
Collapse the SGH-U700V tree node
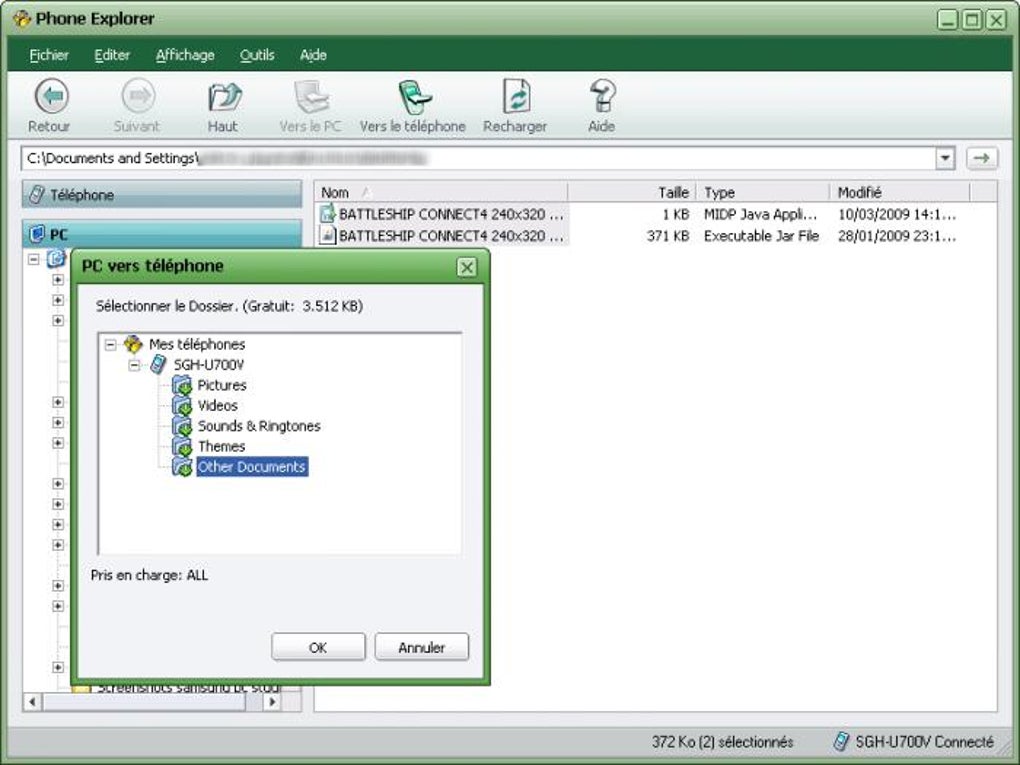click(134, 365)
